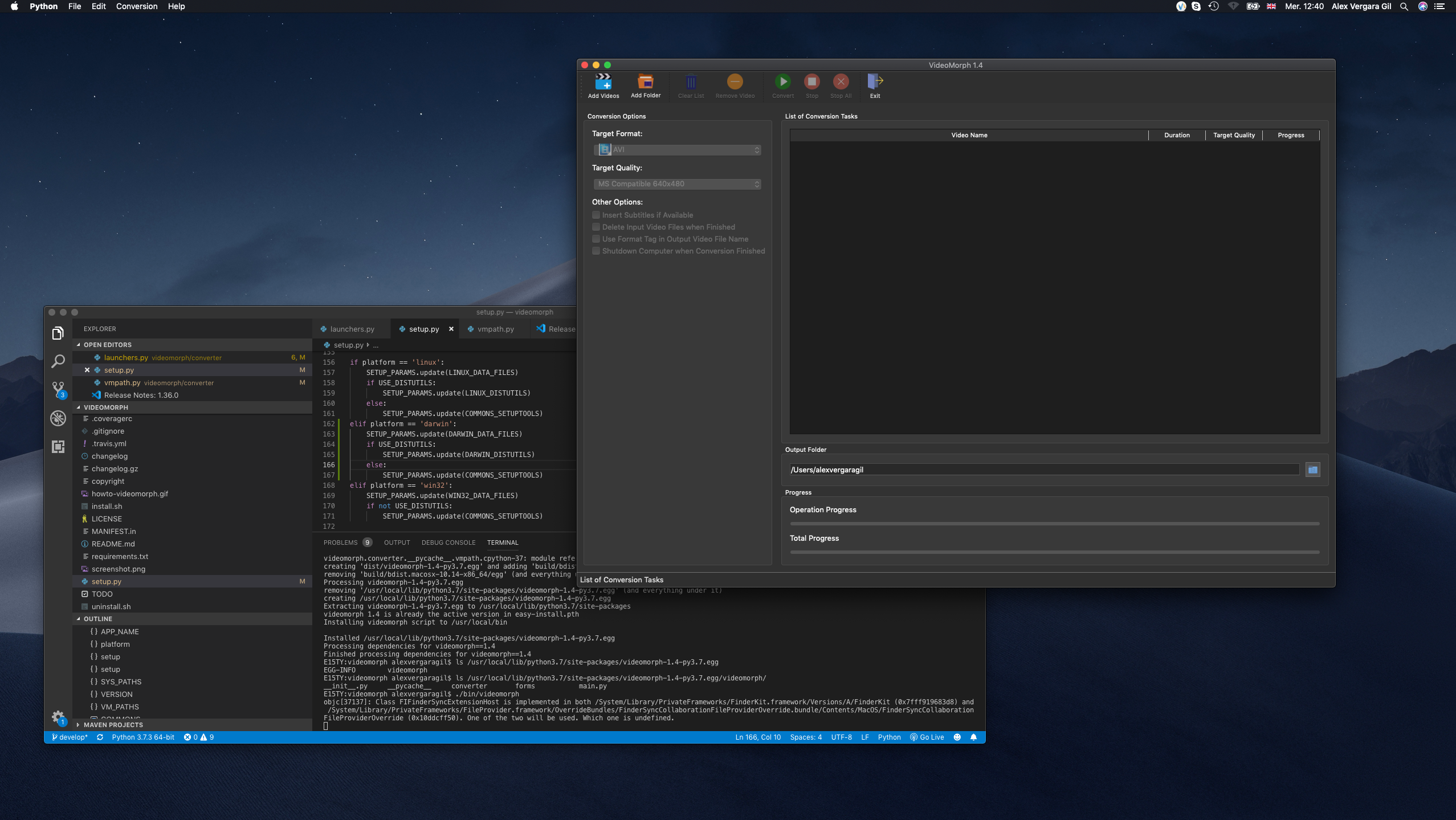Toggle Delete Input Video Files when Finished

coord(596,227)
